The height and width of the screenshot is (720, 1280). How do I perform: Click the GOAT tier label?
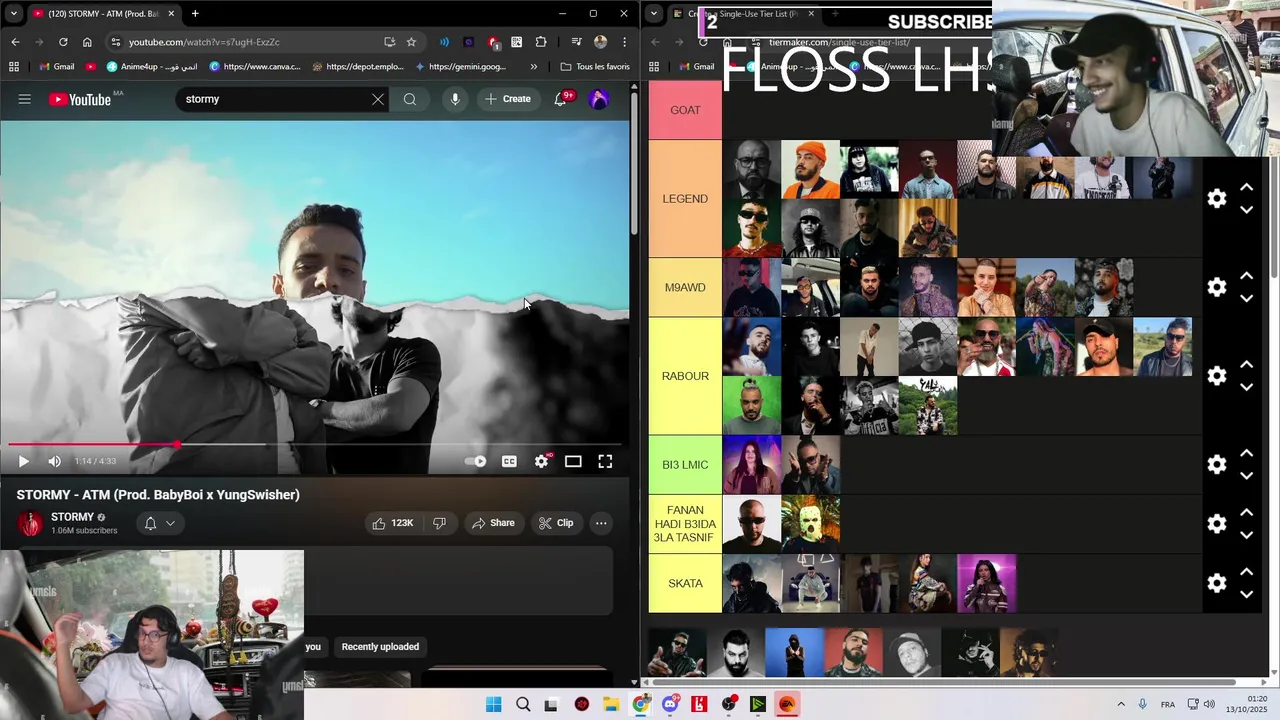(685, 110)
